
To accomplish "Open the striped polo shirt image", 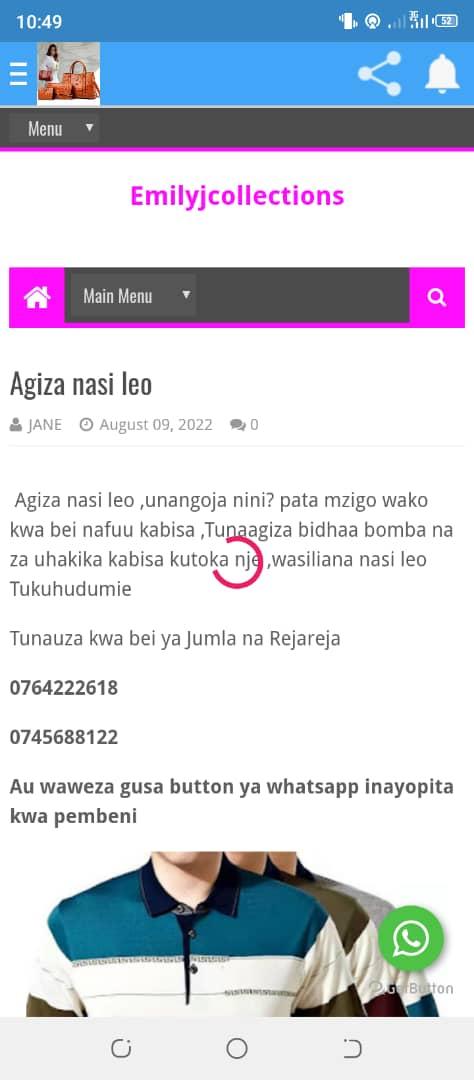I will [x=234, y=934].
